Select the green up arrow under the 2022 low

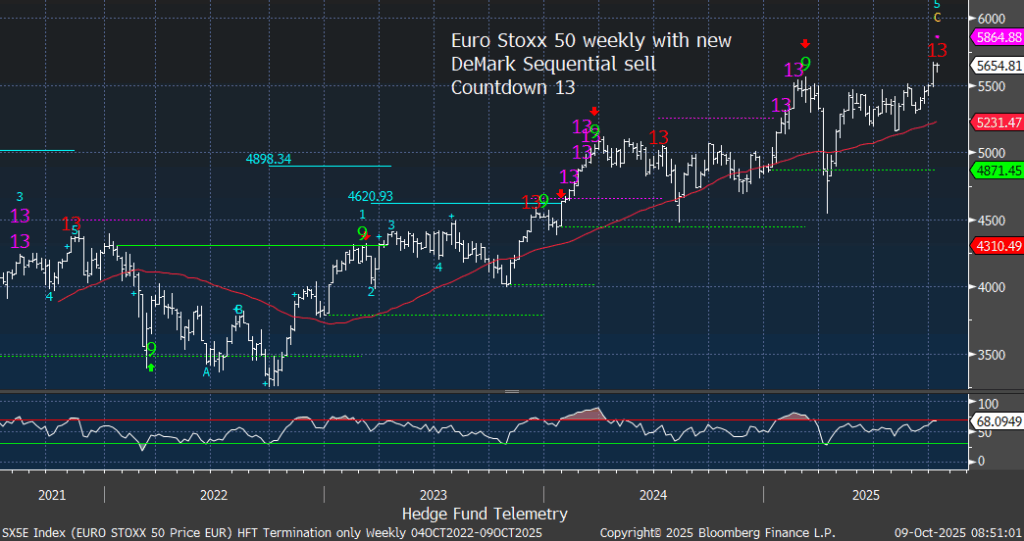pos(151,367)
